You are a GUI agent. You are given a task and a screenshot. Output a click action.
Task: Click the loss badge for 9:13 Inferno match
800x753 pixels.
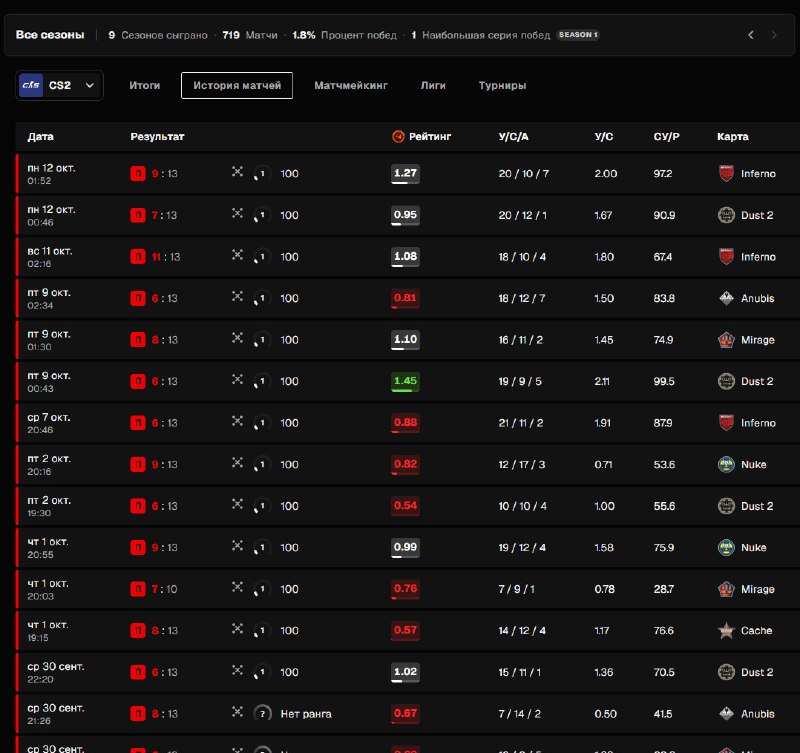(x=138, y=173)
